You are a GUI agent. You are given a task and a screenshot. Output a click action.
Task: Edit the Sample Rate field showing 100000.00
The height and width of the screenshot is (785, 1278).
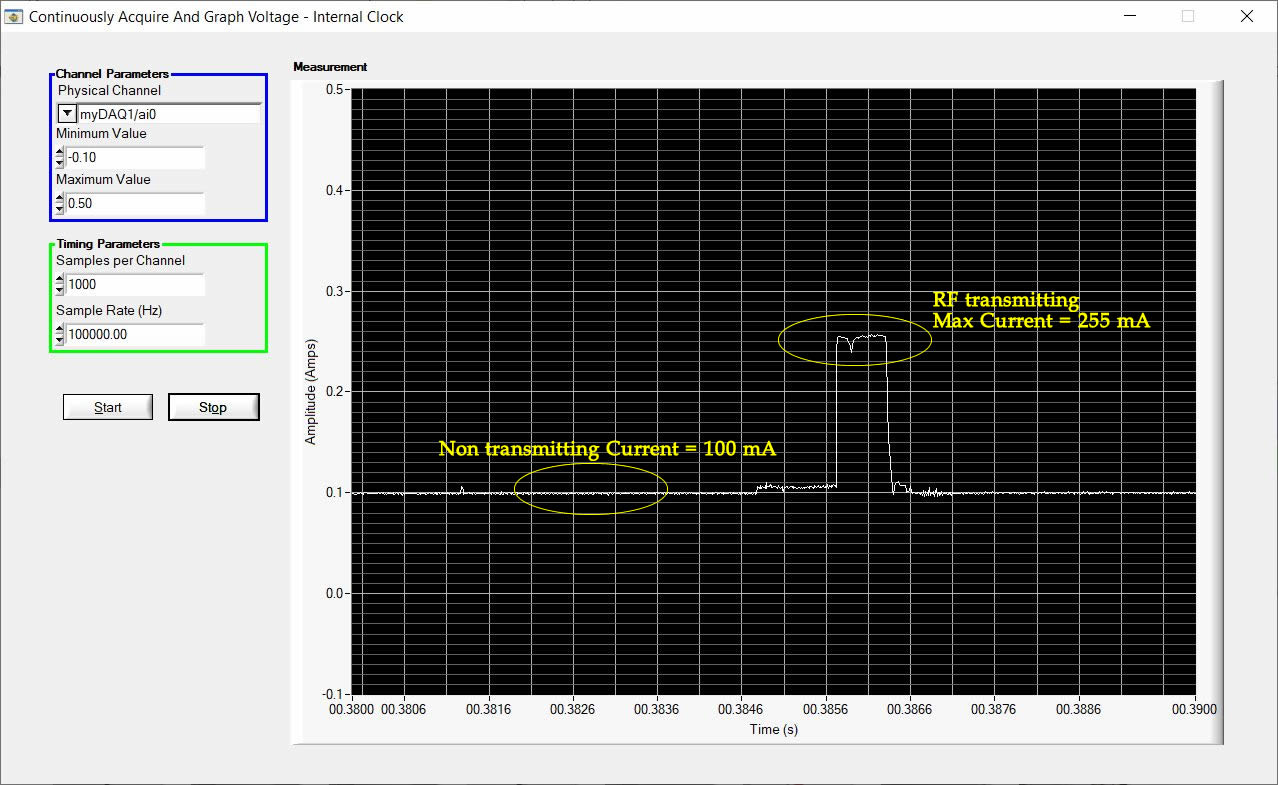pos(135,334)
